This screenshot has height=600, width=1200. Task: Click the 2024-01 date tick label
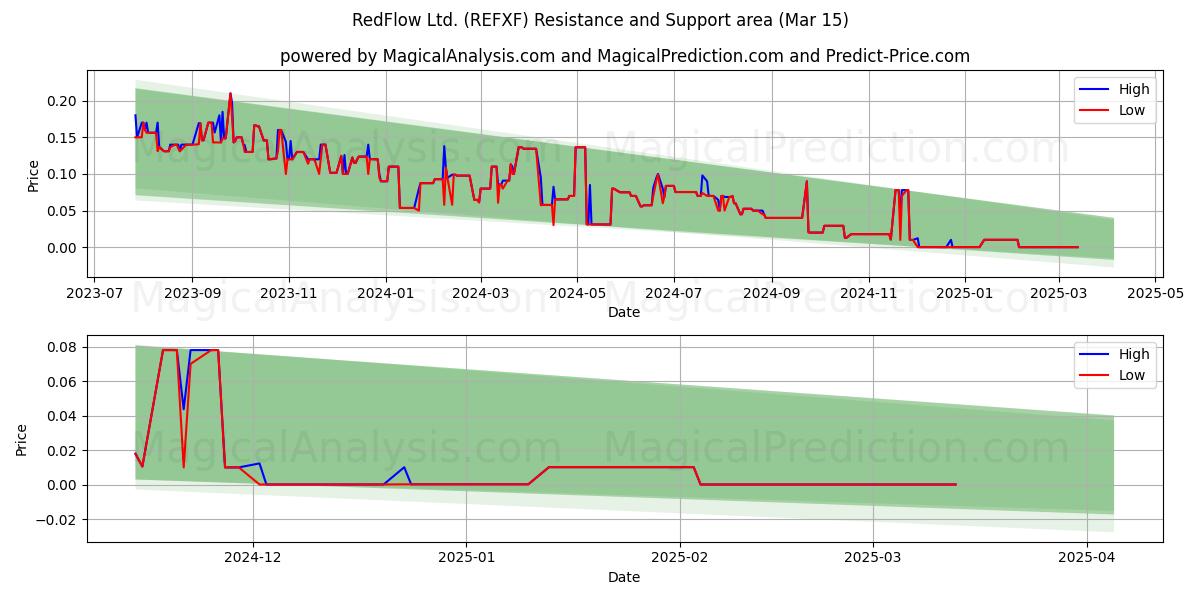coord(385,295)
